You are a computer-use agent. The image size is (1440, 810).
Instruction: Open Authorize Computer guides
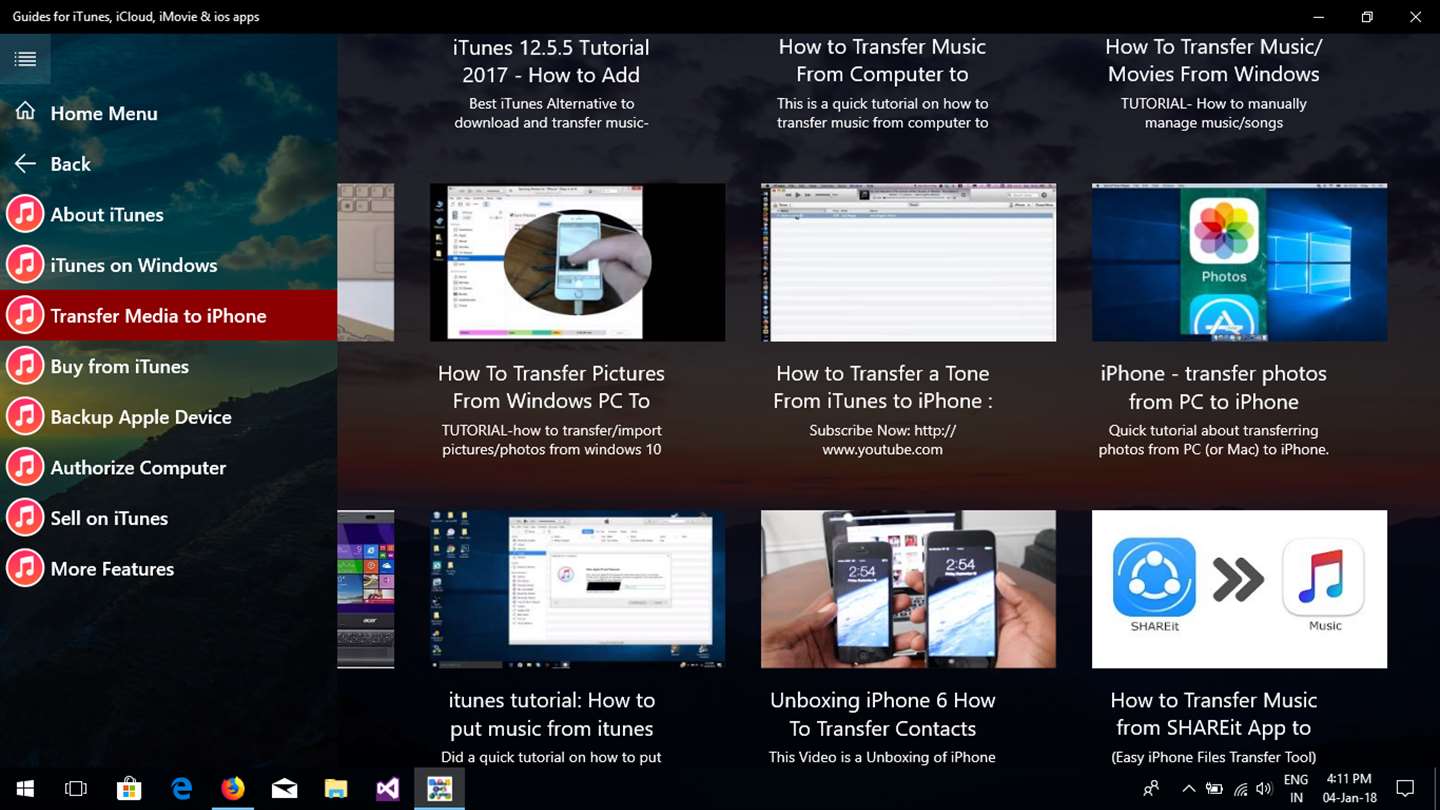tap(168, 468)
